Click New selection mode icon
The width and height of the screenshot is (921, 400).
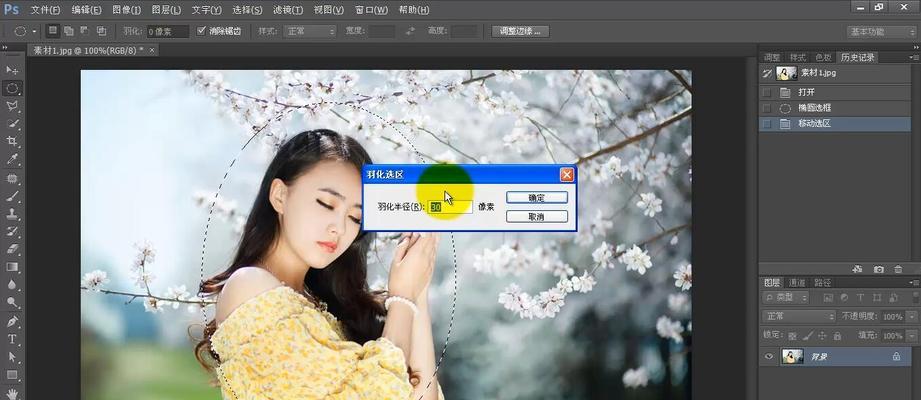tap(53, 31)
